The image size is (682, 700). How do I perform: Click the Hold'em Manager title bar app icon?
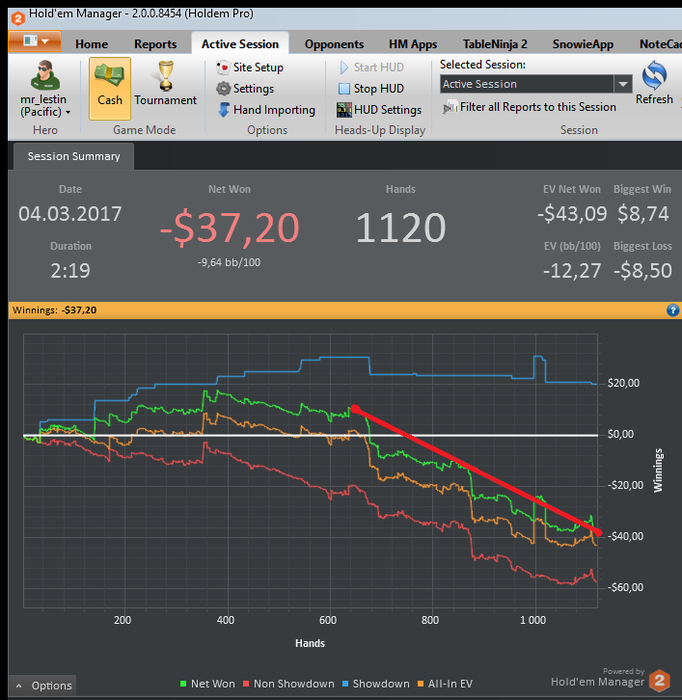18,18
